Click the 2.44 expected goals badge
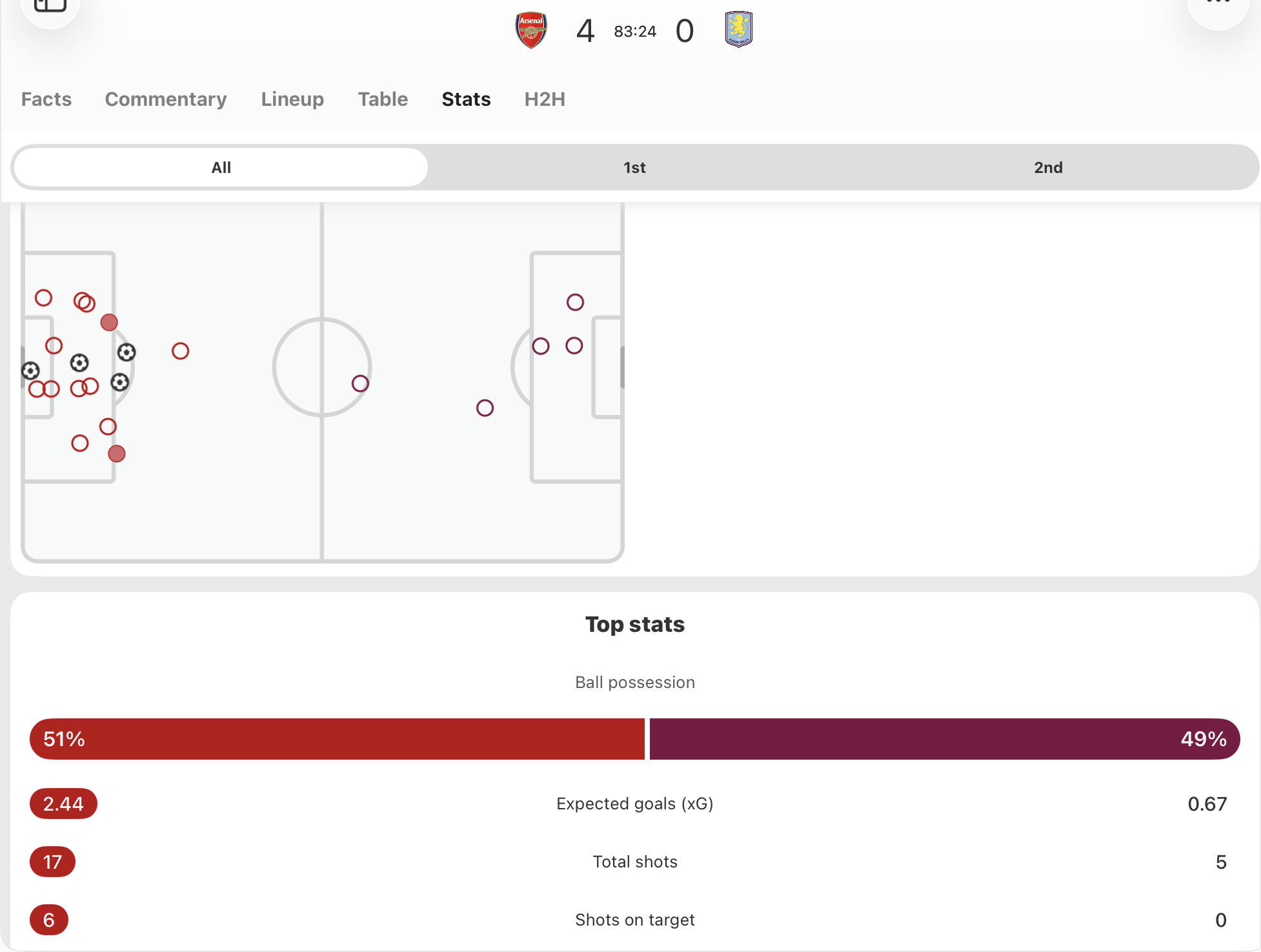The width and height of the screenshot is (1261, 952). click(63, 804)
